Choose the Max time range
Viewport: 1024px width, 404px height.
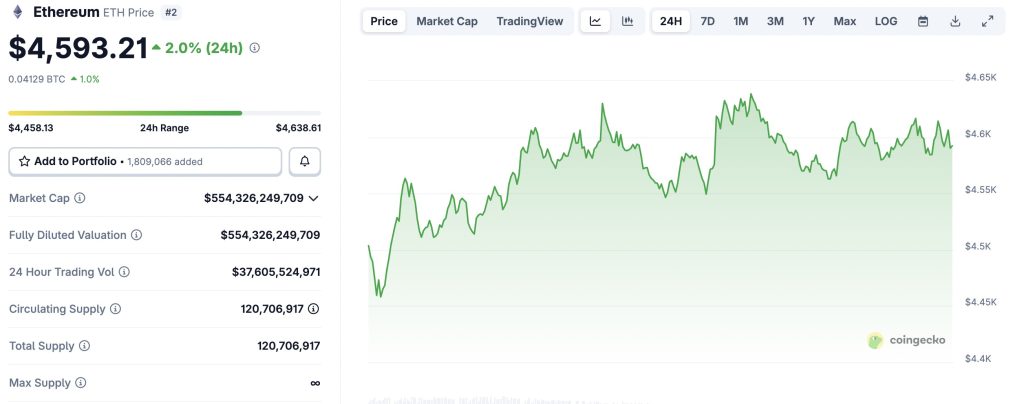click(845, 21)
